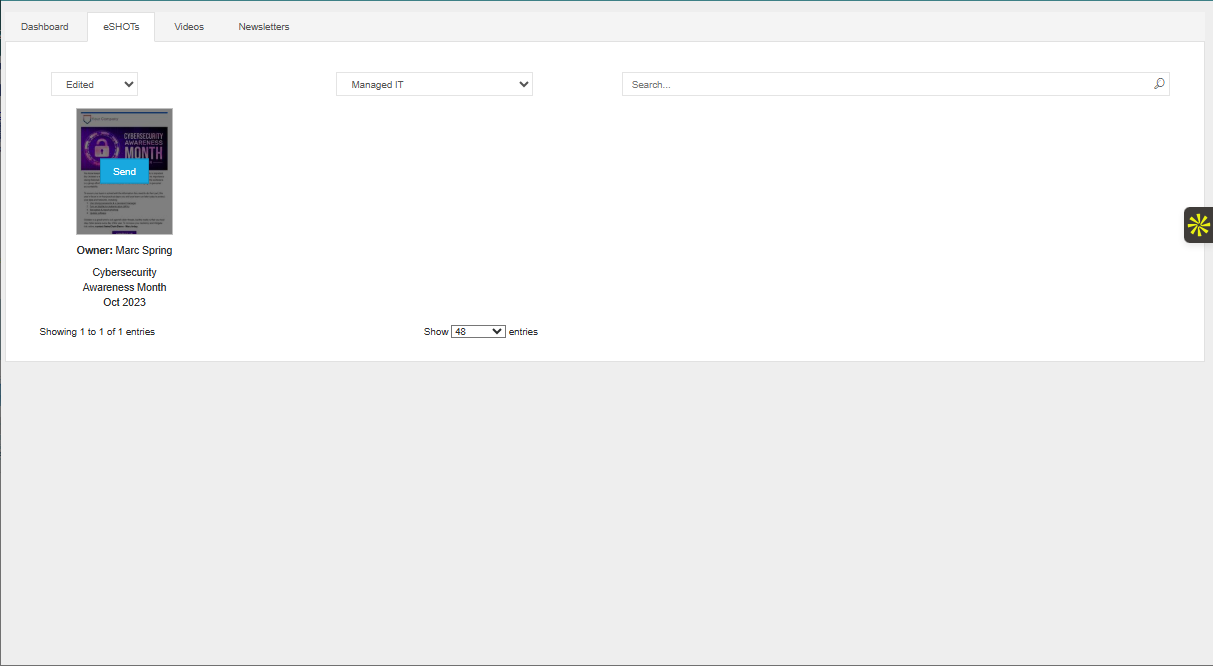Click the Send button on the eSHOT

[124, 172]
